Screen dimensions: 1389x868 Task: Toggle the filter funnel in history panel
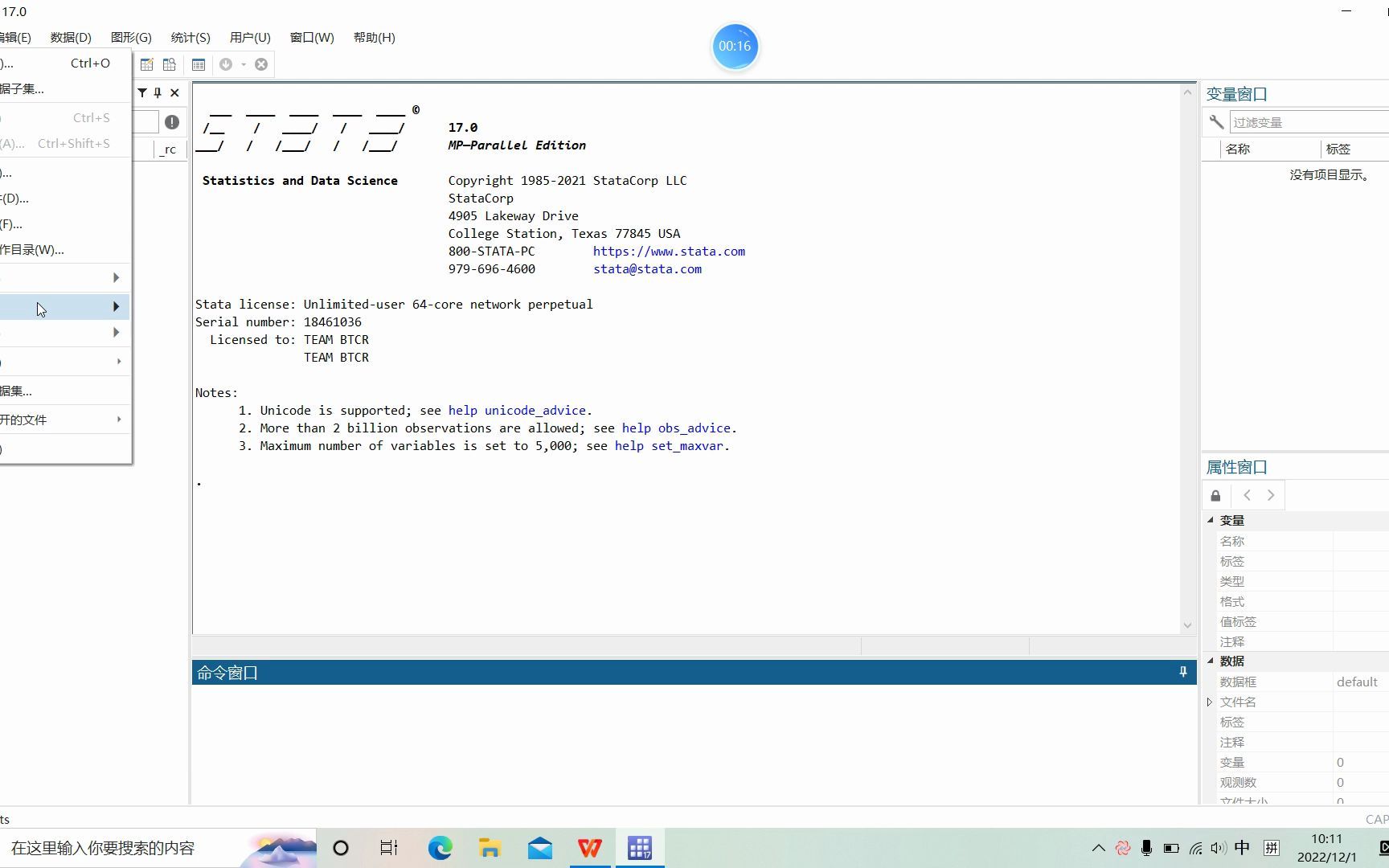click(142, 92)
